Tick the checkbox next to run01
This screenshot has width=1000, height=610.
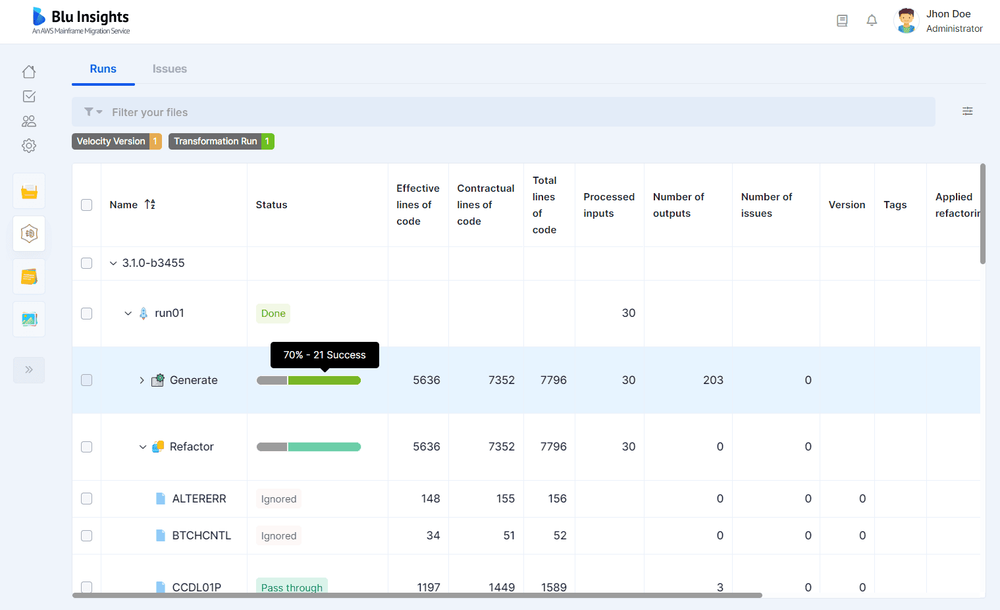pos(86,312)
